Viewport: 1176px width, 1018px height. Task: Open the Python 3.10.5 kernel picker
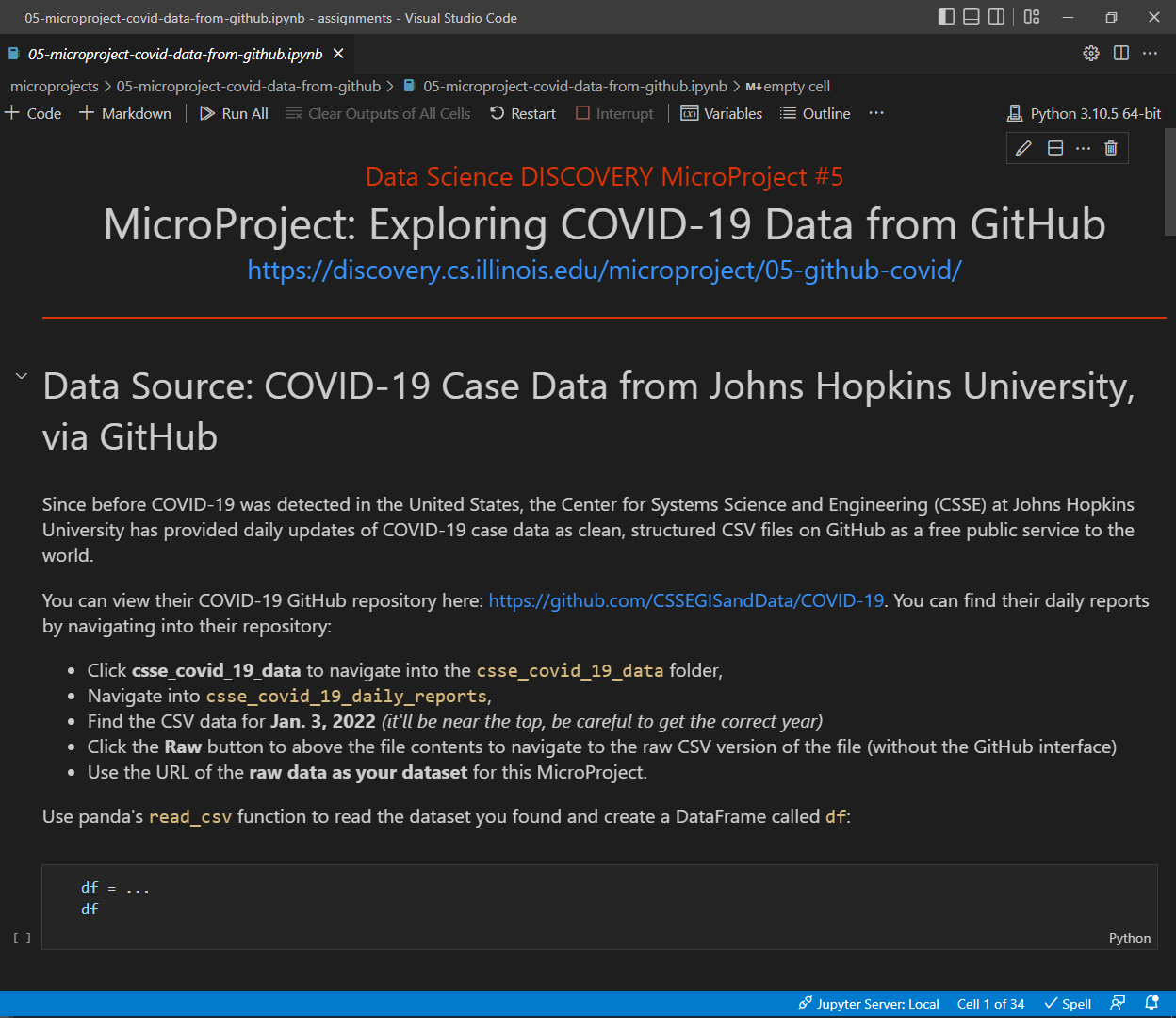[1085, 113]
